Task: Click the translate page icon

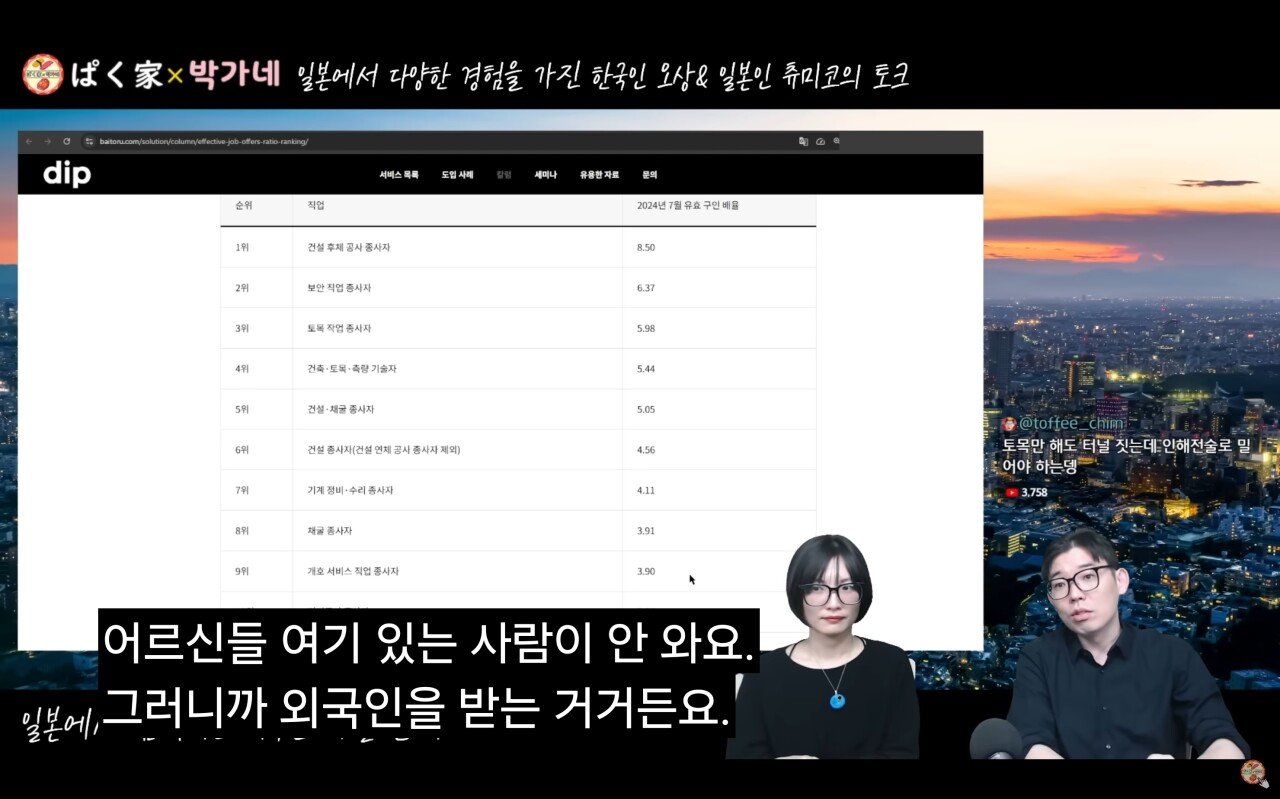Action: (803, 142)
